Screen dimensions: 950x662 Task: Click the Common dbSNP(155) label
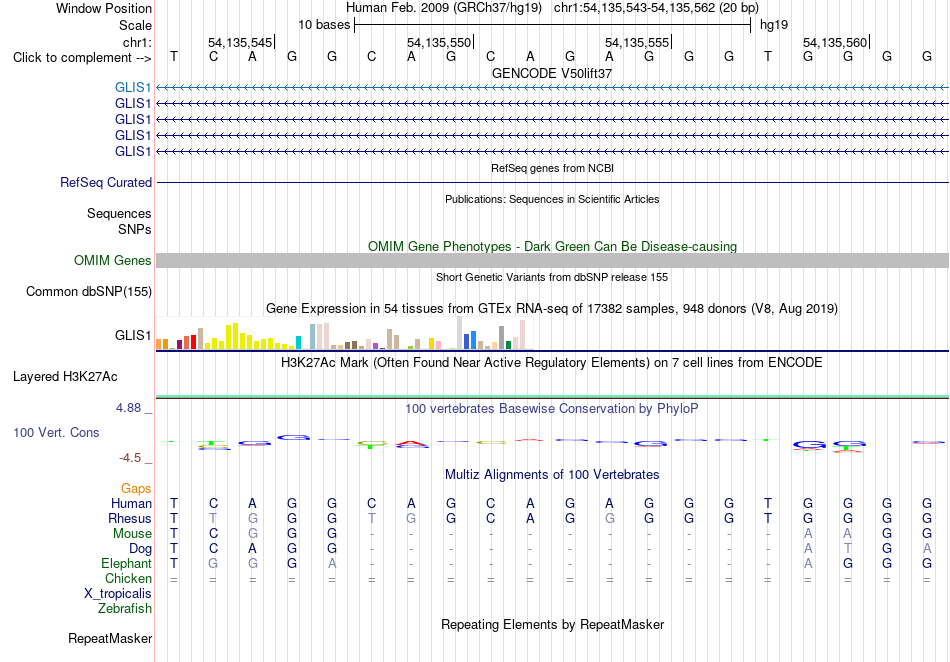pyautogui.click(x=88, y=291)
